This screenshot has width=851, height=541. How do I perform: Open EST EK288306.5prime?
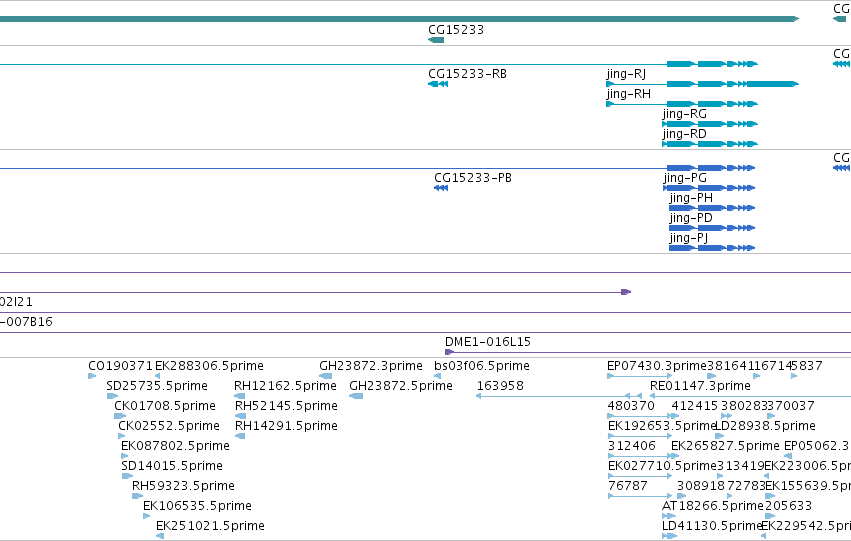[x=209, y=366]
